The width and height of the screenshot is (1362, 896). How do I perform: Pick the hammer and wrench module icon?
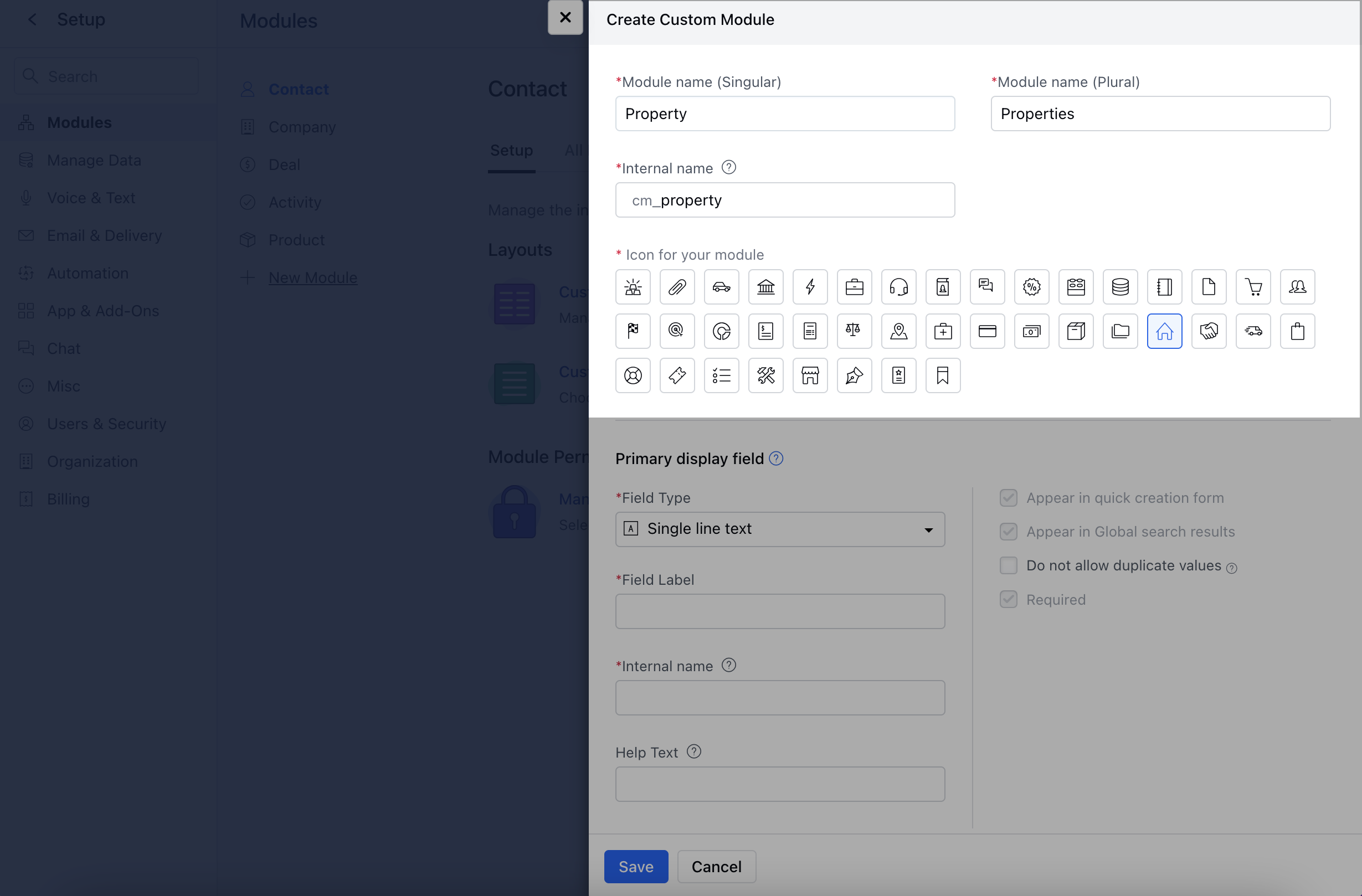pos(765,375)
